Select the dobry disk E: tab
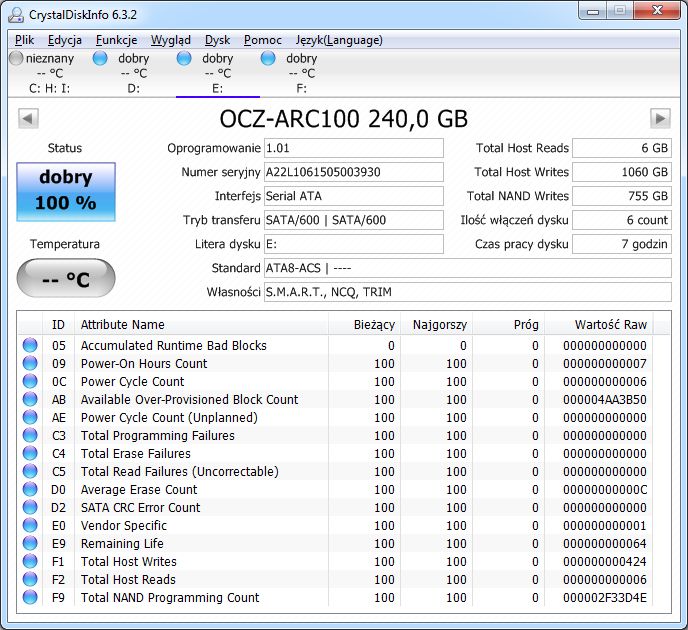 218,73
